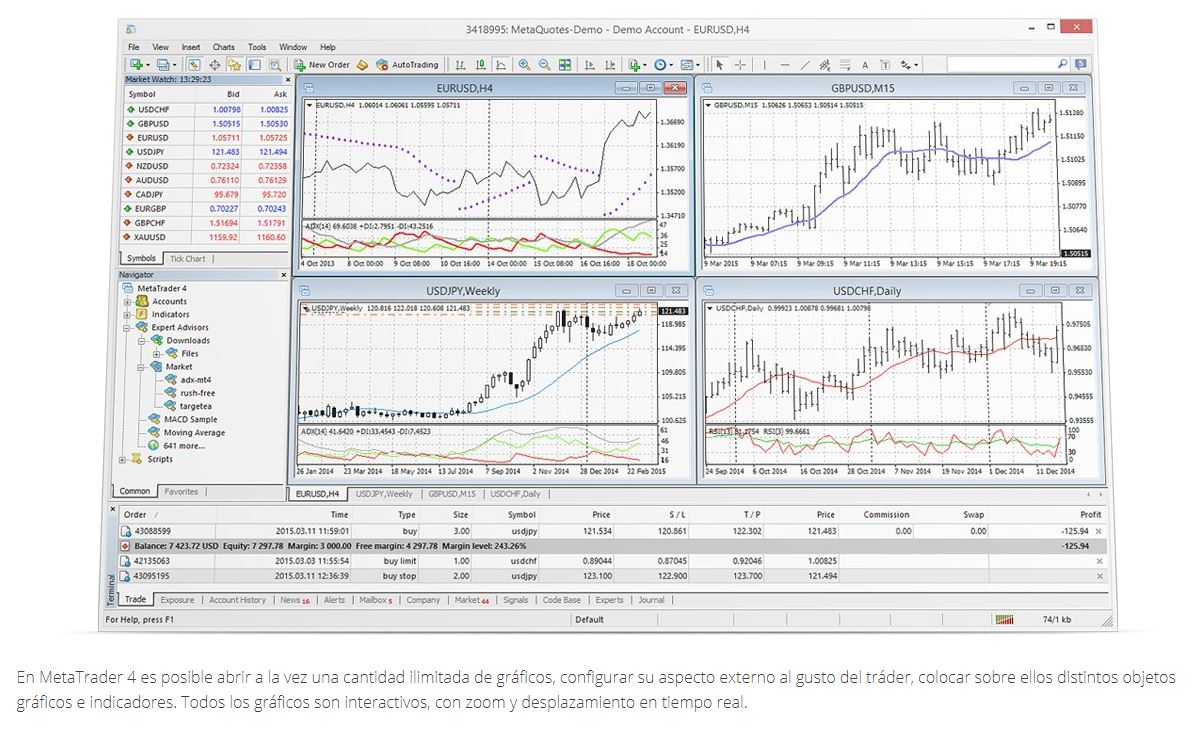Switch to USDJPY,Weekly chart tab

tap(384, 494)
